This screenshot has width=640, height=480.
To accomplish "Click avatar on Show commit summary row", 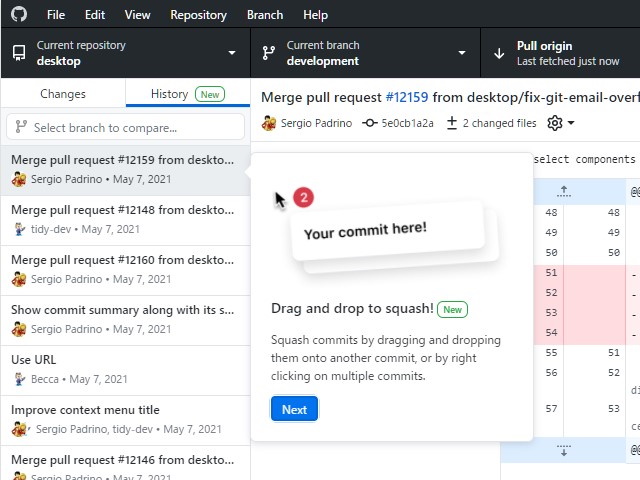I will 19,329.
